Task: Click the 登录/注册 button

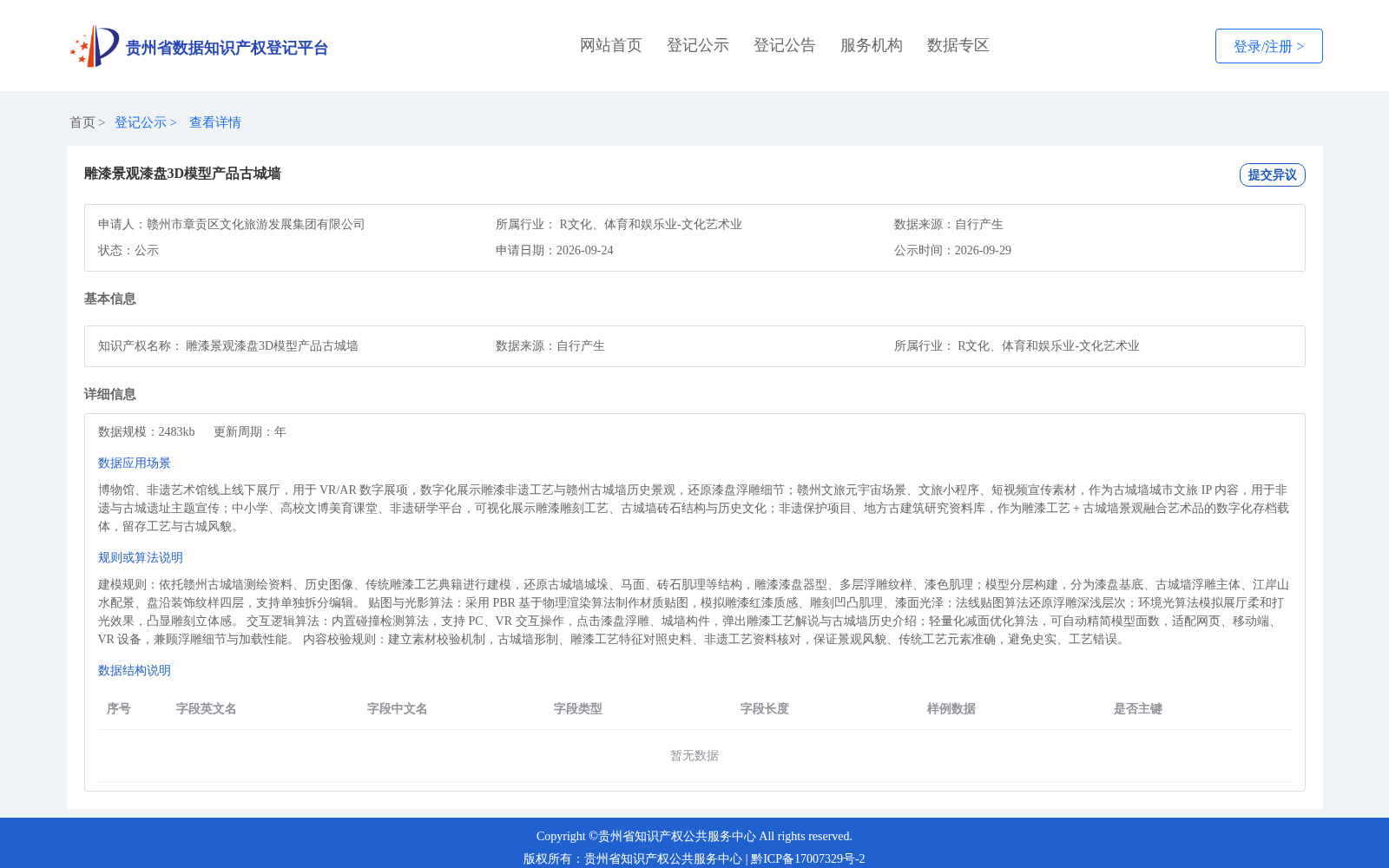Action: point(1269,46)
